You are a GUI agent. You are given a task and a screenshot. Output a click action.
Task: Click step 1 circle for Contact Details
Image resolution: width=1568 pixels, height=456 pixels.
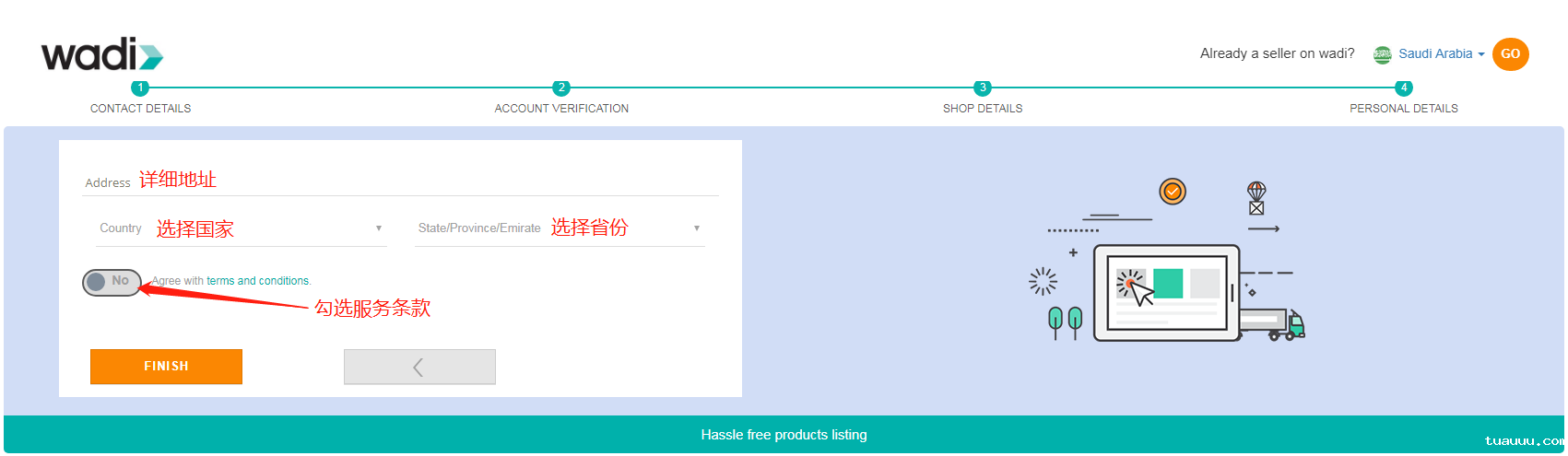tap(140, 88)
